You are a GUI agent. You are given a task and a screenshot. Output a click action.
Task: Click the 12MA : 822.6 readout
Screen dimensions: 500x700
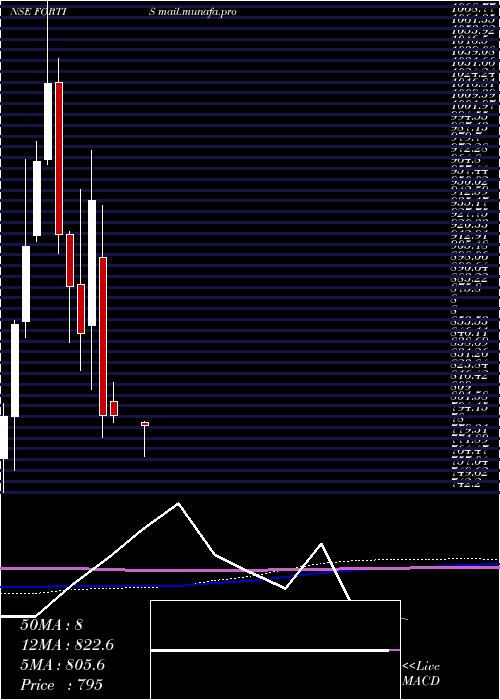point(67,645)
